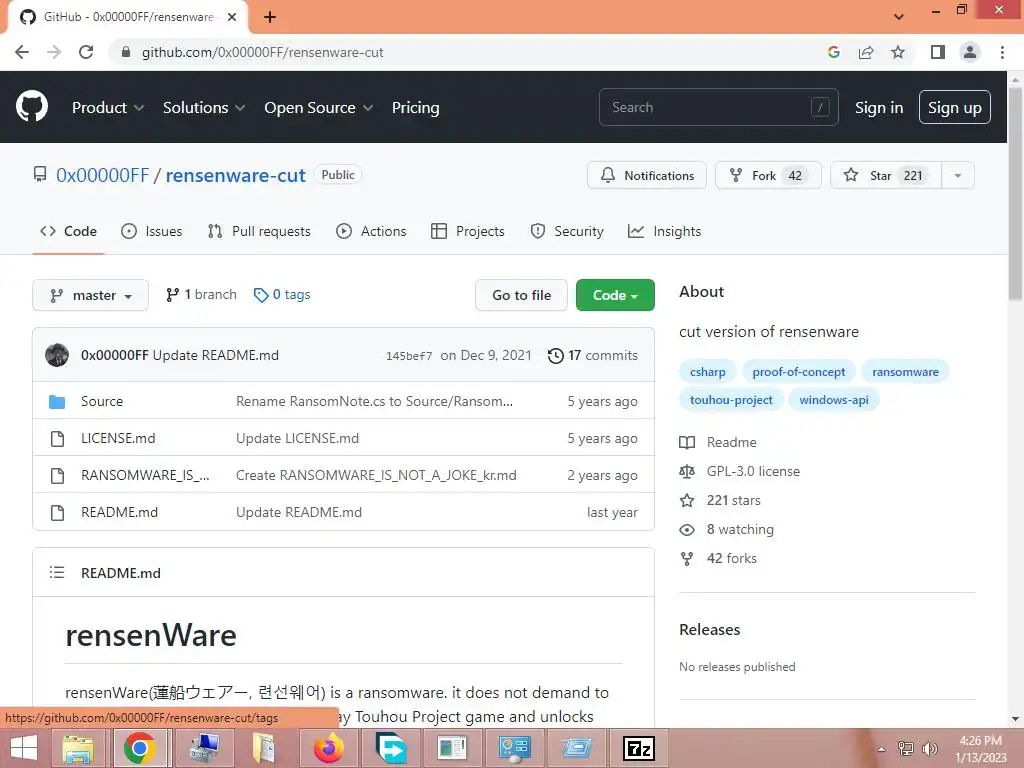The image size is (1024, 768).
Task: View 8 watching link
Action: tap(727, 530)
